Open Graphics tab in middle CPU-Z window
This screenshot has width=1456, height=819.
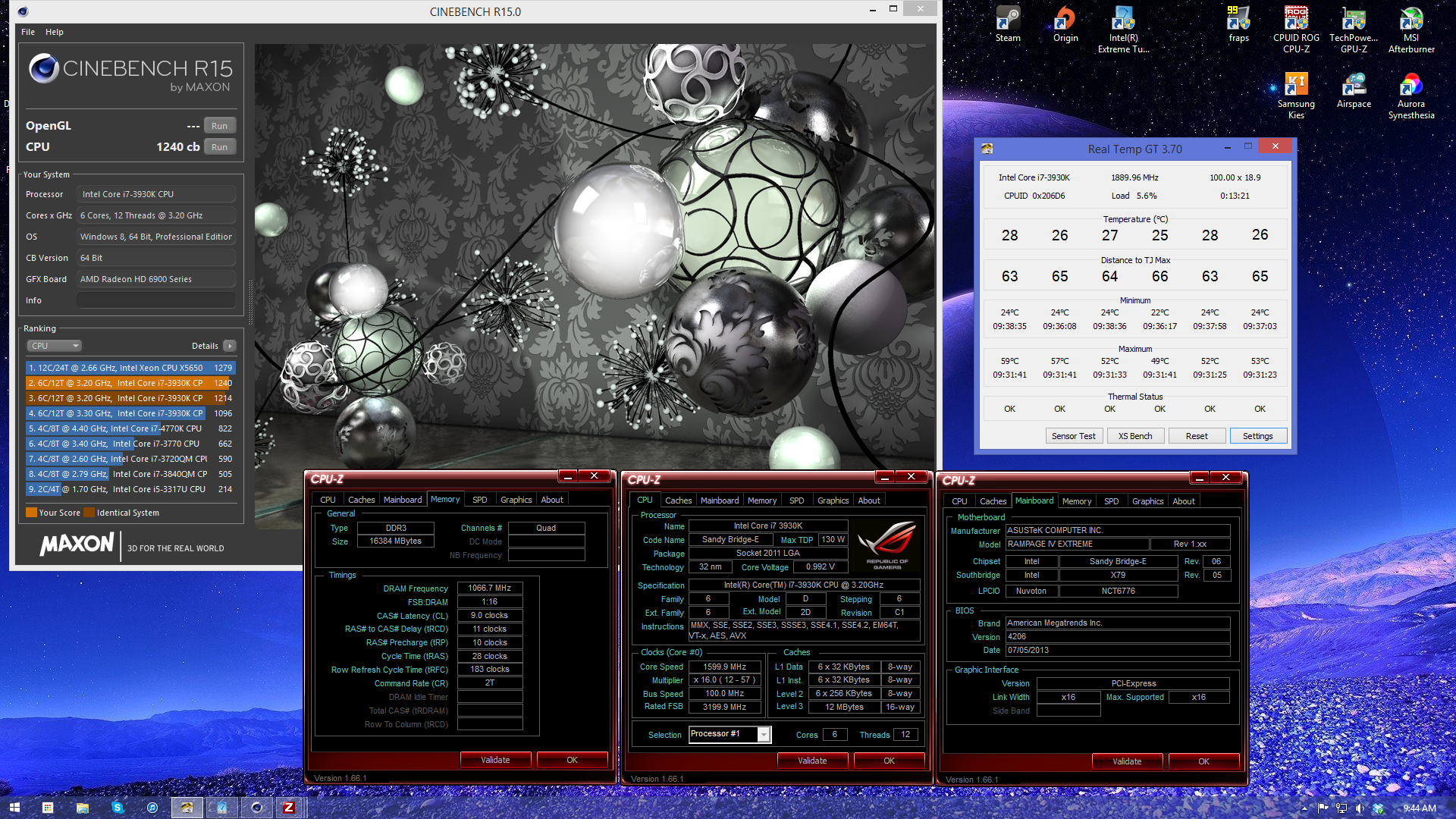click(833, 500)
